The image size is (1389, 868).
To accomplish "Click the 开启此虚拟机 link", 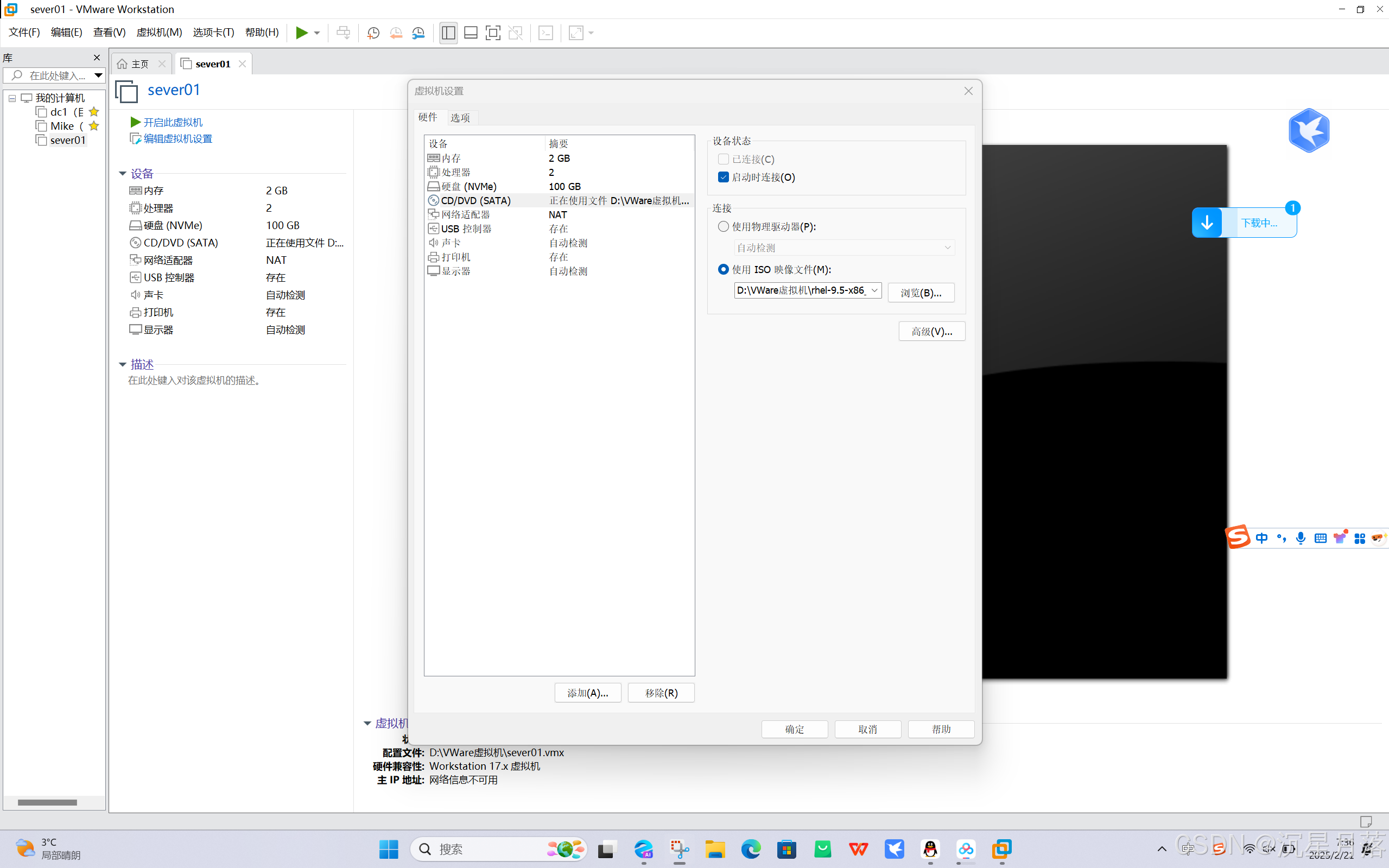I will [172, 122].
